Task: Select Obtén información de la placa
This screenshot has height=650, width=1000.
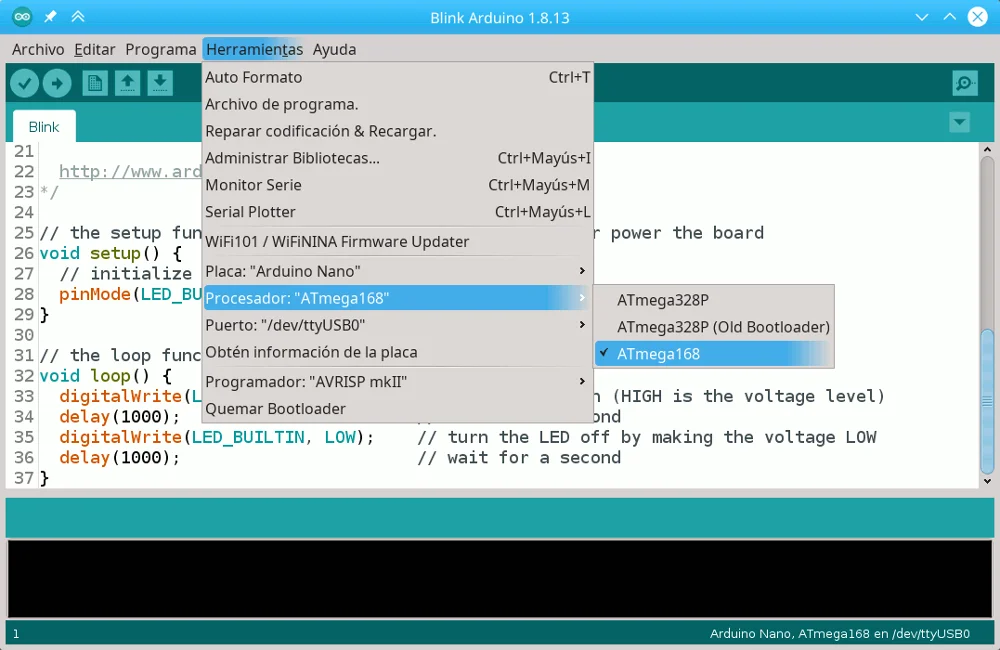Action: pyautogui.click(x=398, y=352)
